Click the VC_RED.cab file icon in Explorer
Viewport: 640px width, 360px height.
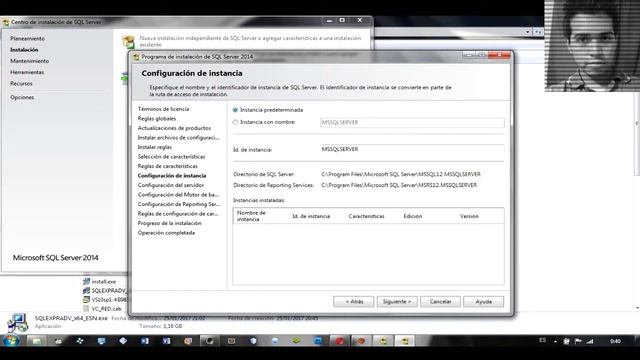pyautogui.click(x=86, y=309)
